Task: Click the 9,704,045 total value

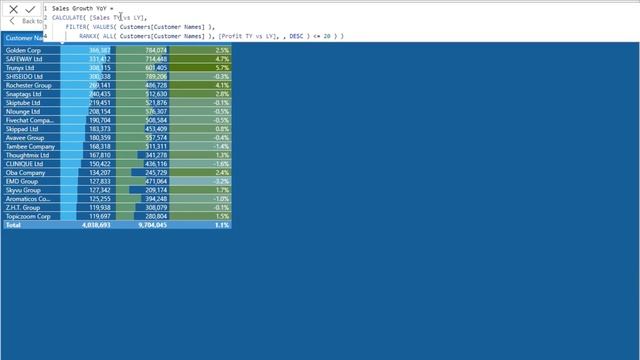Action: (x=152, y=225)
